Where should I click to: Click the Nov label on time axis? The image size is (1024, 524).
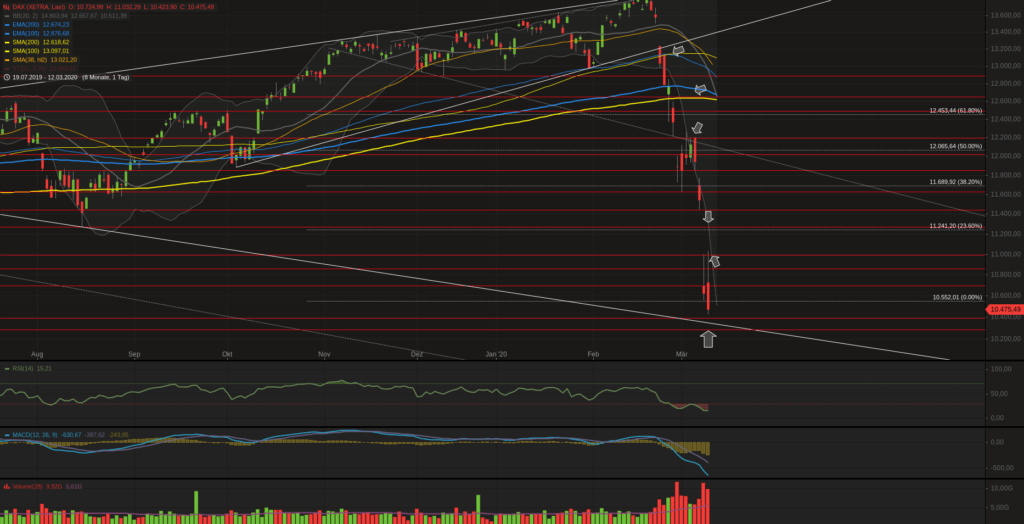click(324, 354)
